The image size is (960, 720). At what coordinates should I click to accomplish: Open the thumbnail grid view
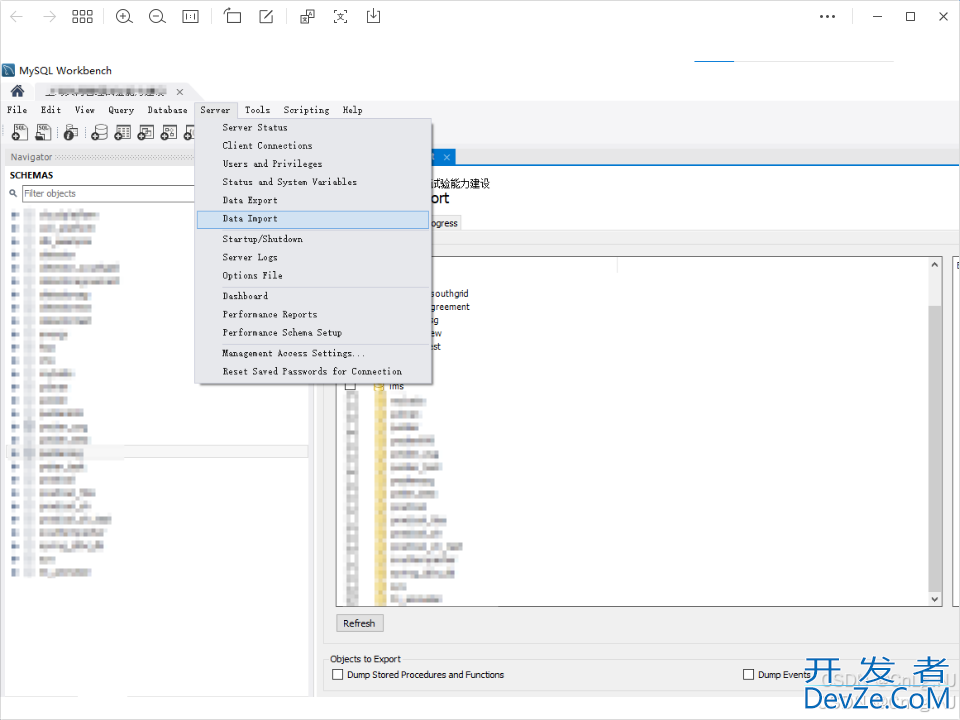82,17
